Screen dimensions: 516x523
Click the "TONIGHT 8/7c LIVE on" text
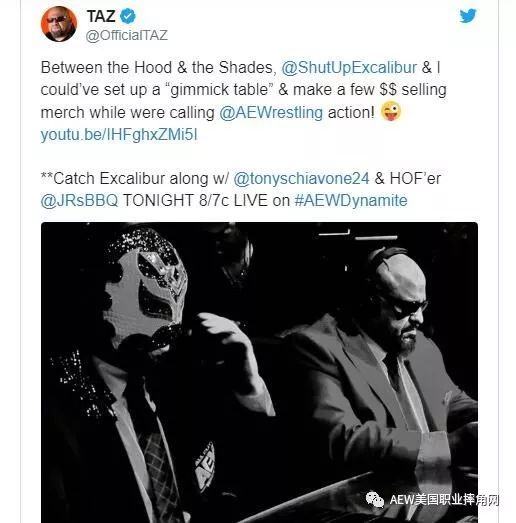pos(206,200)
